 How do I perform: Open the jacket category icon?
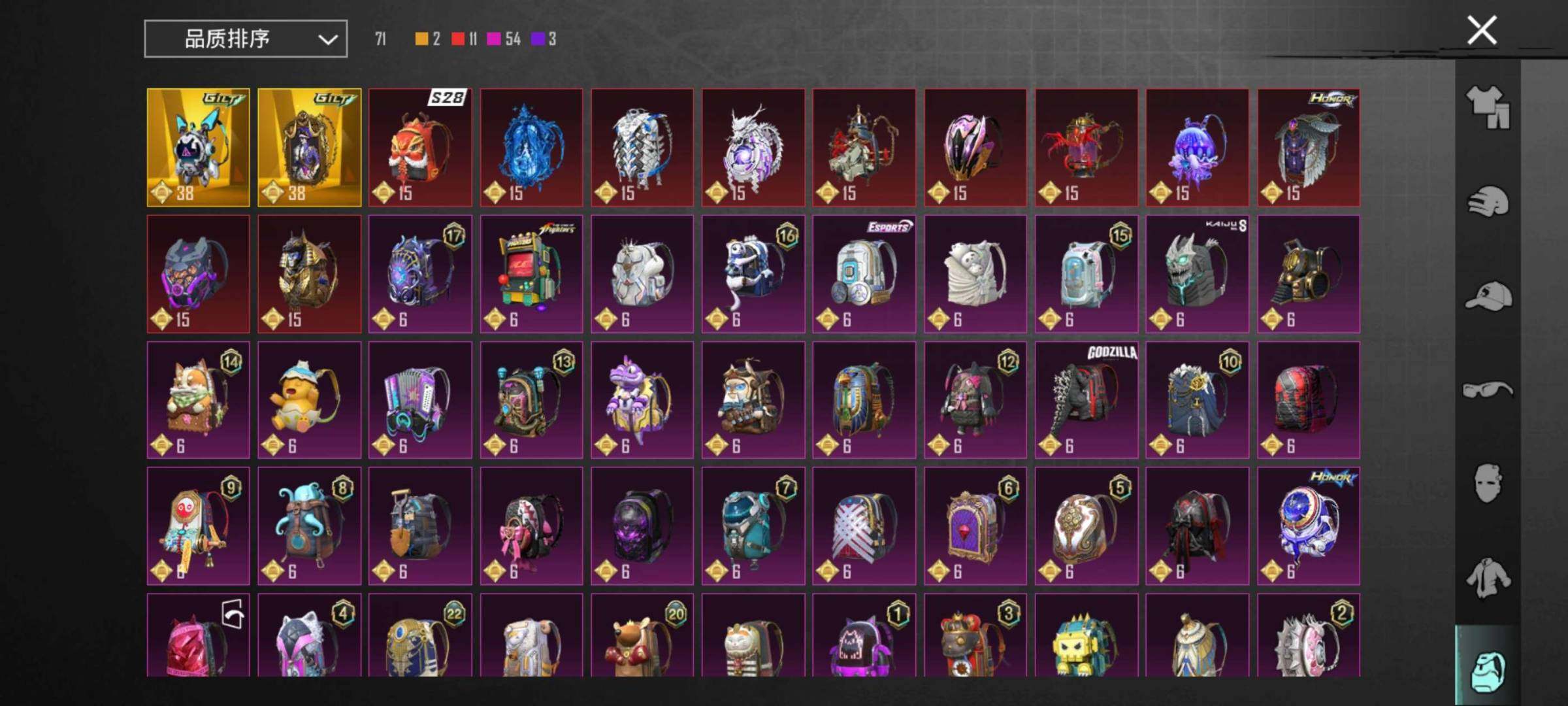click(1488, 578)
